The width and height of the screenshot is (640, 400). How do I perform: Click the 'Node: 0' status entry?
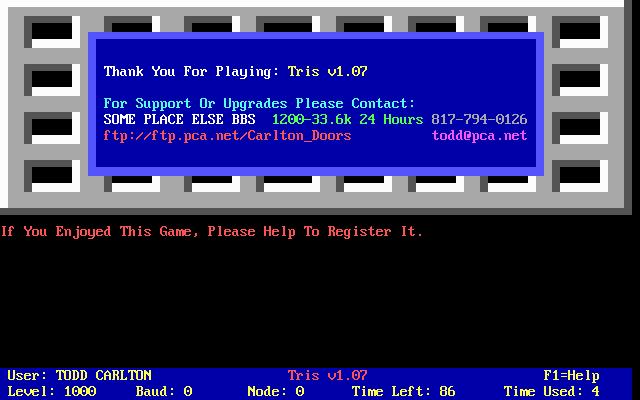(x=276, y=392)
